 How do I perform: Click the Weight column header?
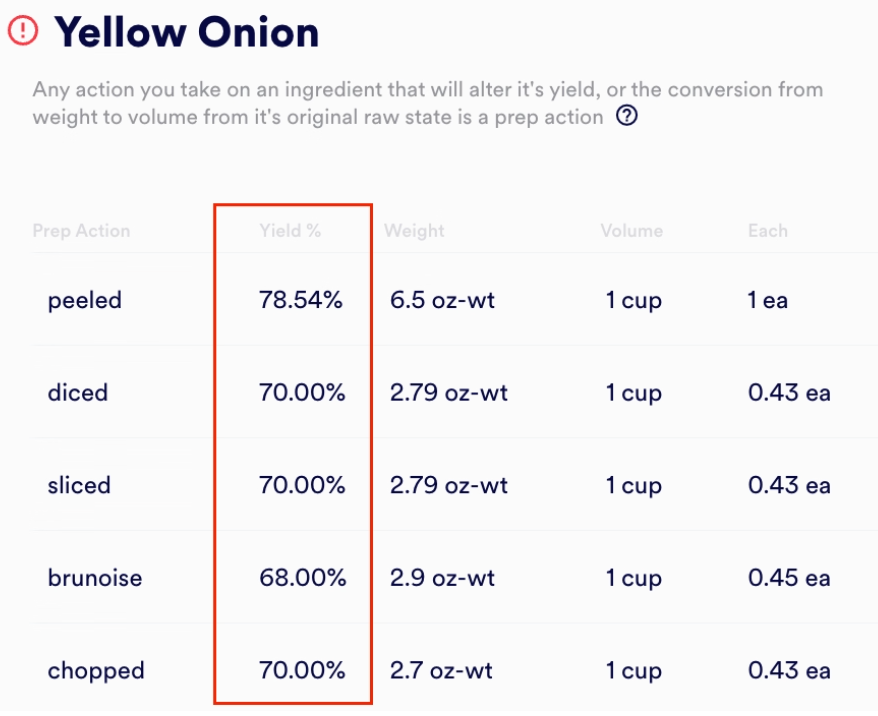(414, 231)
